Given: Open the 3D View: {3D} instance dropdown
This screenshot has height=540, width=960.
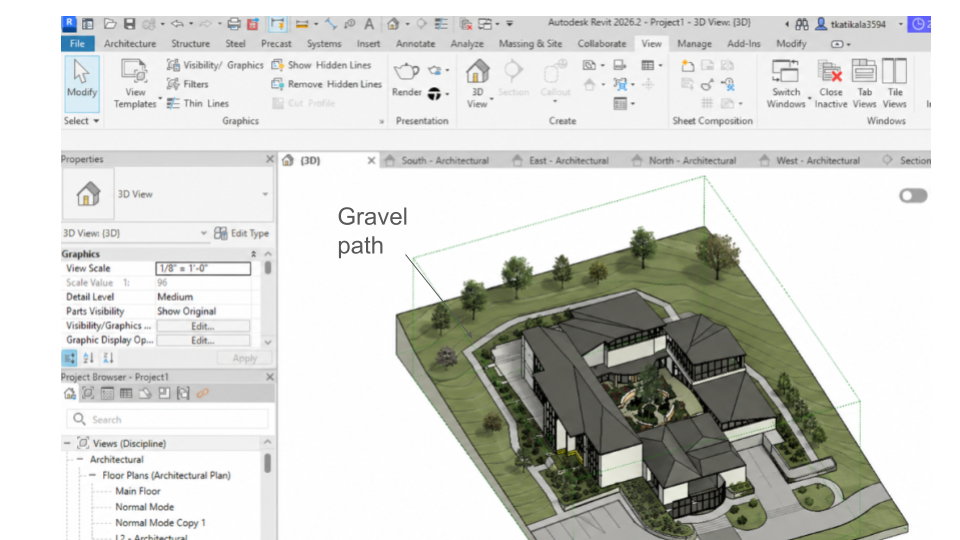Looking at the screenshot, I should (203, 233).
